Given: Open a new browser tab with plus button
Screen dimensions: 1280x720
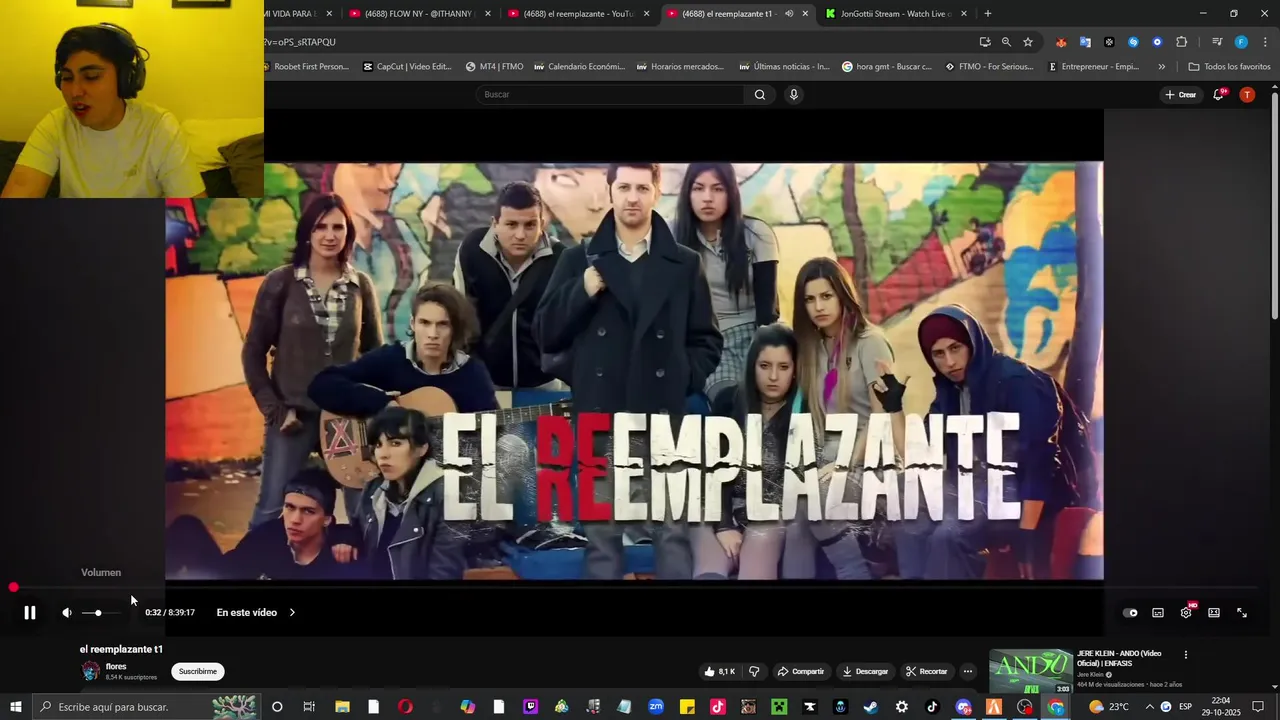Looking at the screenshot, I should click(988, 14).
